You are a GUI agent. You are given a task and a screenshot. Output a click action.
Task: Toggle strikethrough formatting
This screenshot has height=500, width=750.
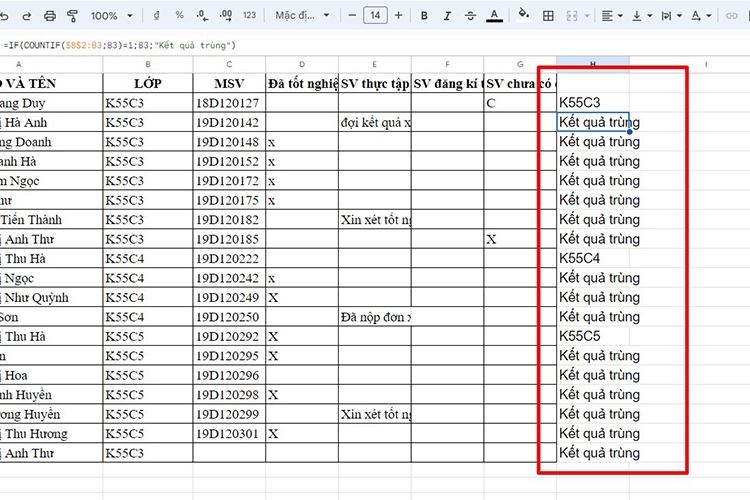[470, 16]
